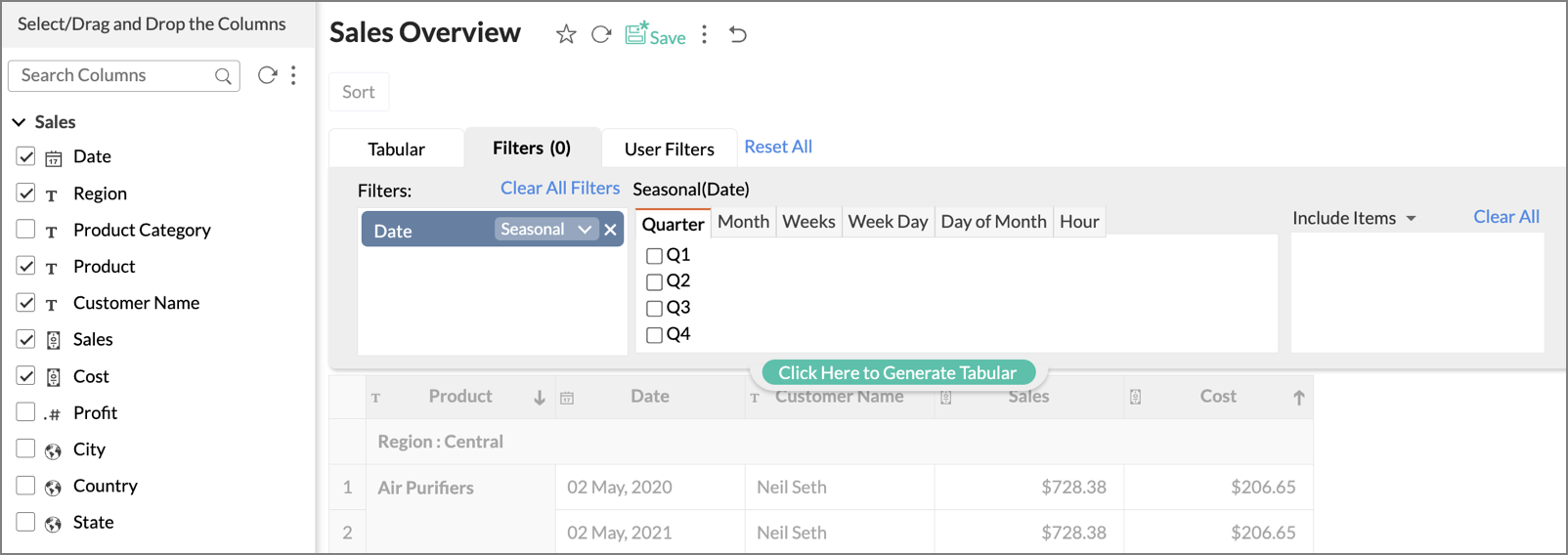Collapse the Sales table tree
The width and height of the screenshot is (1568, 555).
click(x=19, y=122)
